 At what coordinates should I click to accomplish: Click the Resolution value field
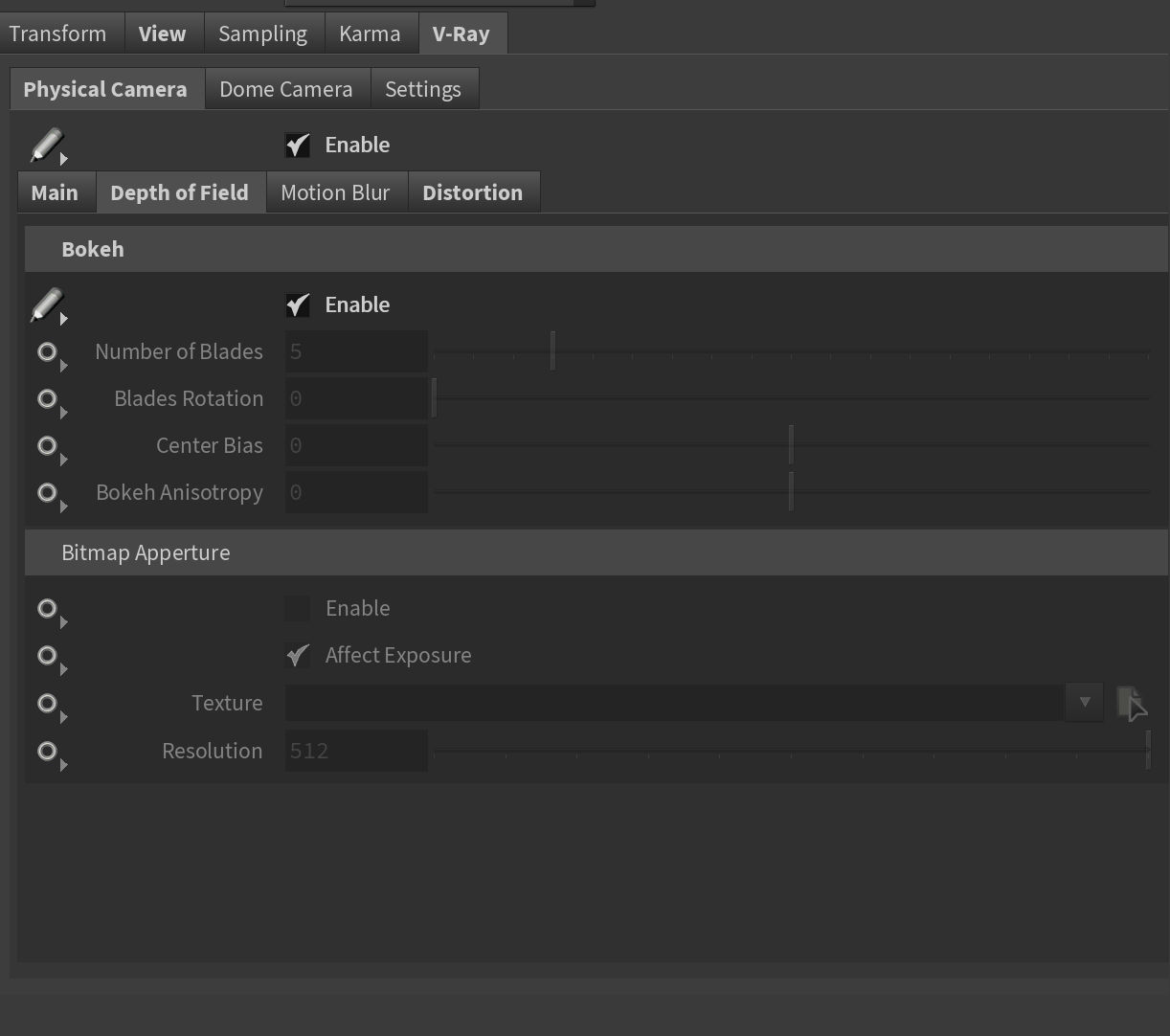pos(356,751)
